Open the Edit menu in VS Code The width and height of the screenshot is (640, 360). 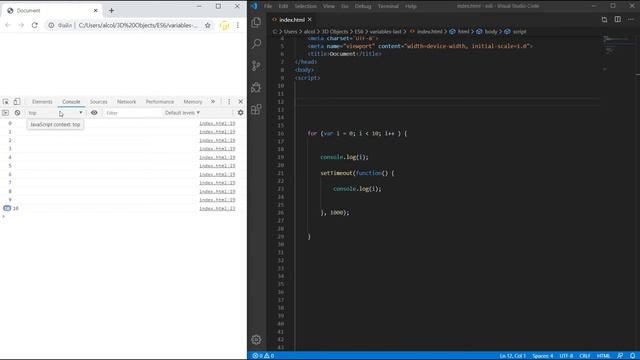[283, 6]
